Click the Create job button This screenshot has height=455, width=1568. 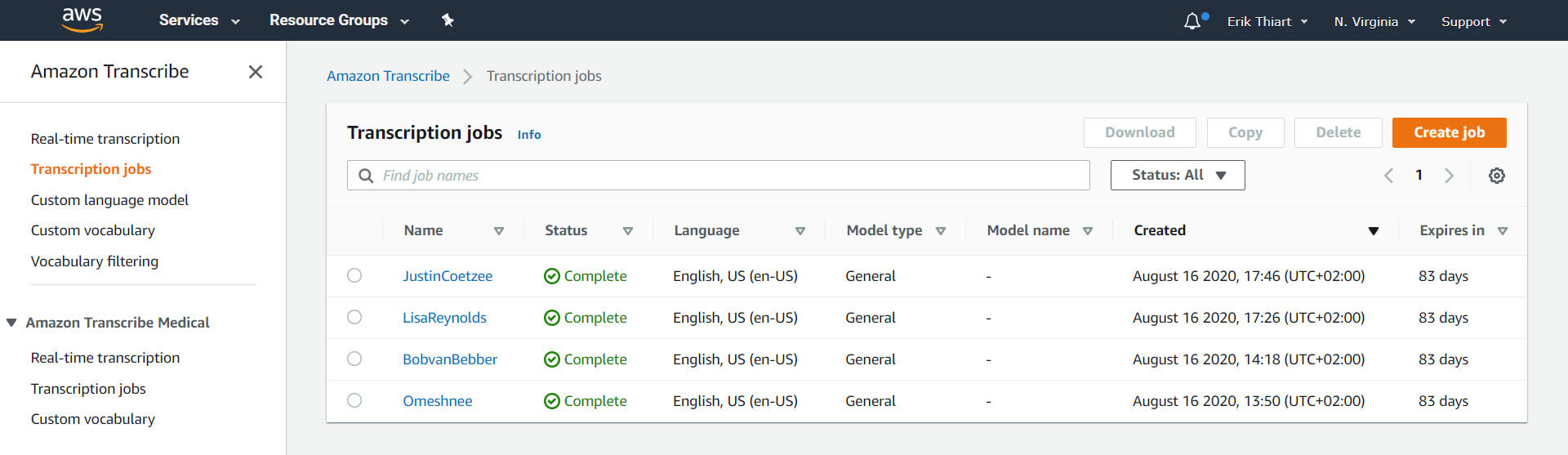click(1449, 132)
